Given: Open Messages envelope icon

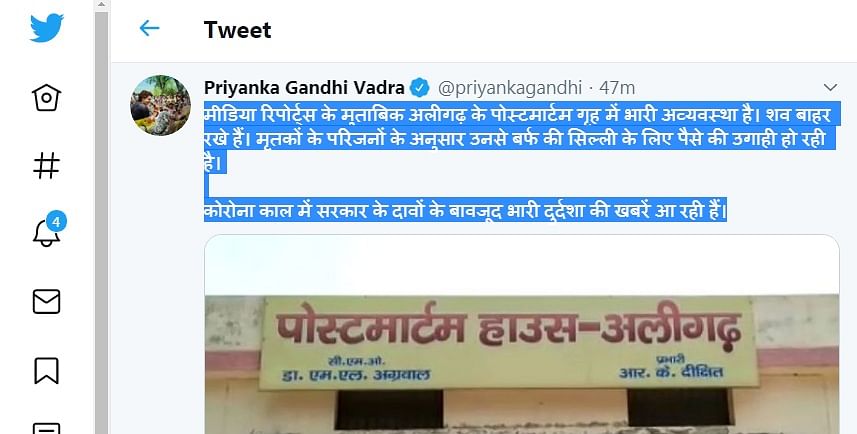Looking at the screenshot, I should 46,302.
